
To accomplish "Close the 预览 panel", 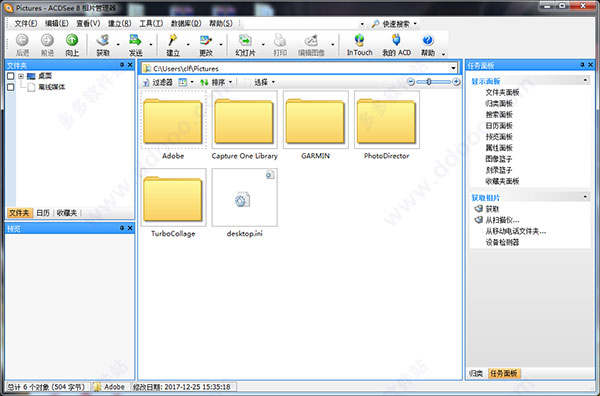I will 130,228.
